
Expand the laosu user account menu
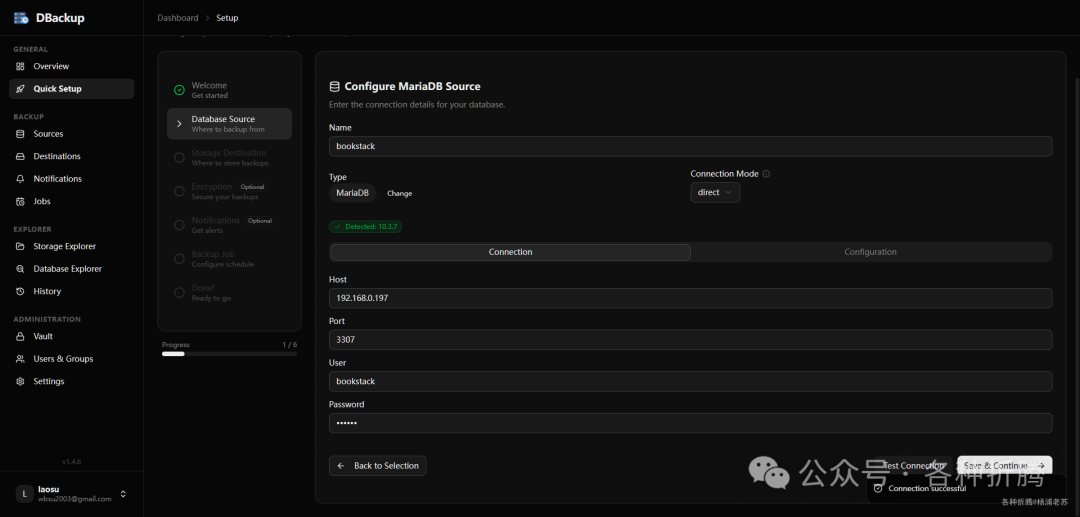tap(123, 494)
